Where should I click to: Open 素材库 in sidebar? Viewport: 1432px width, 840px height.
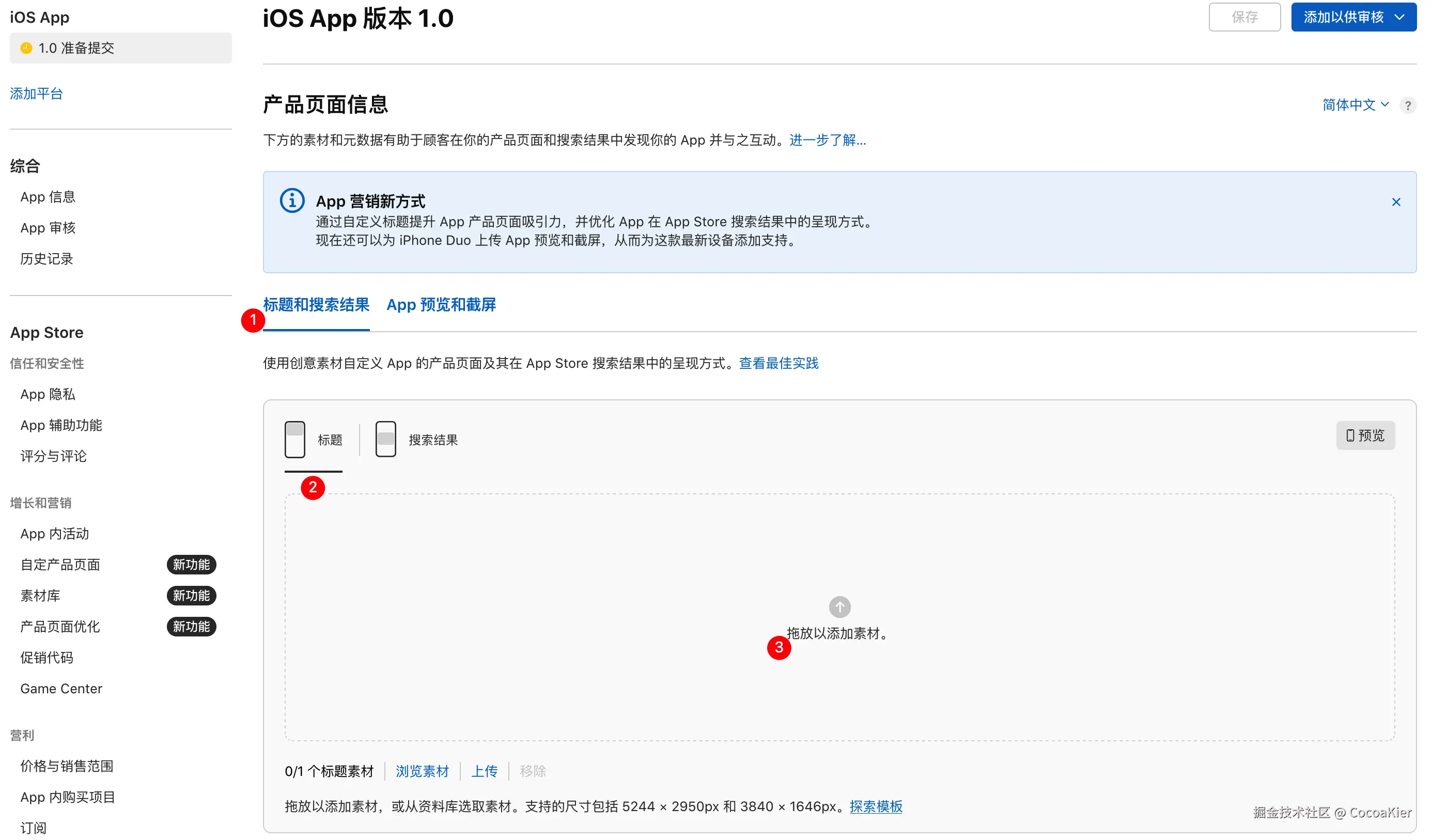click(x=40, y=596)
